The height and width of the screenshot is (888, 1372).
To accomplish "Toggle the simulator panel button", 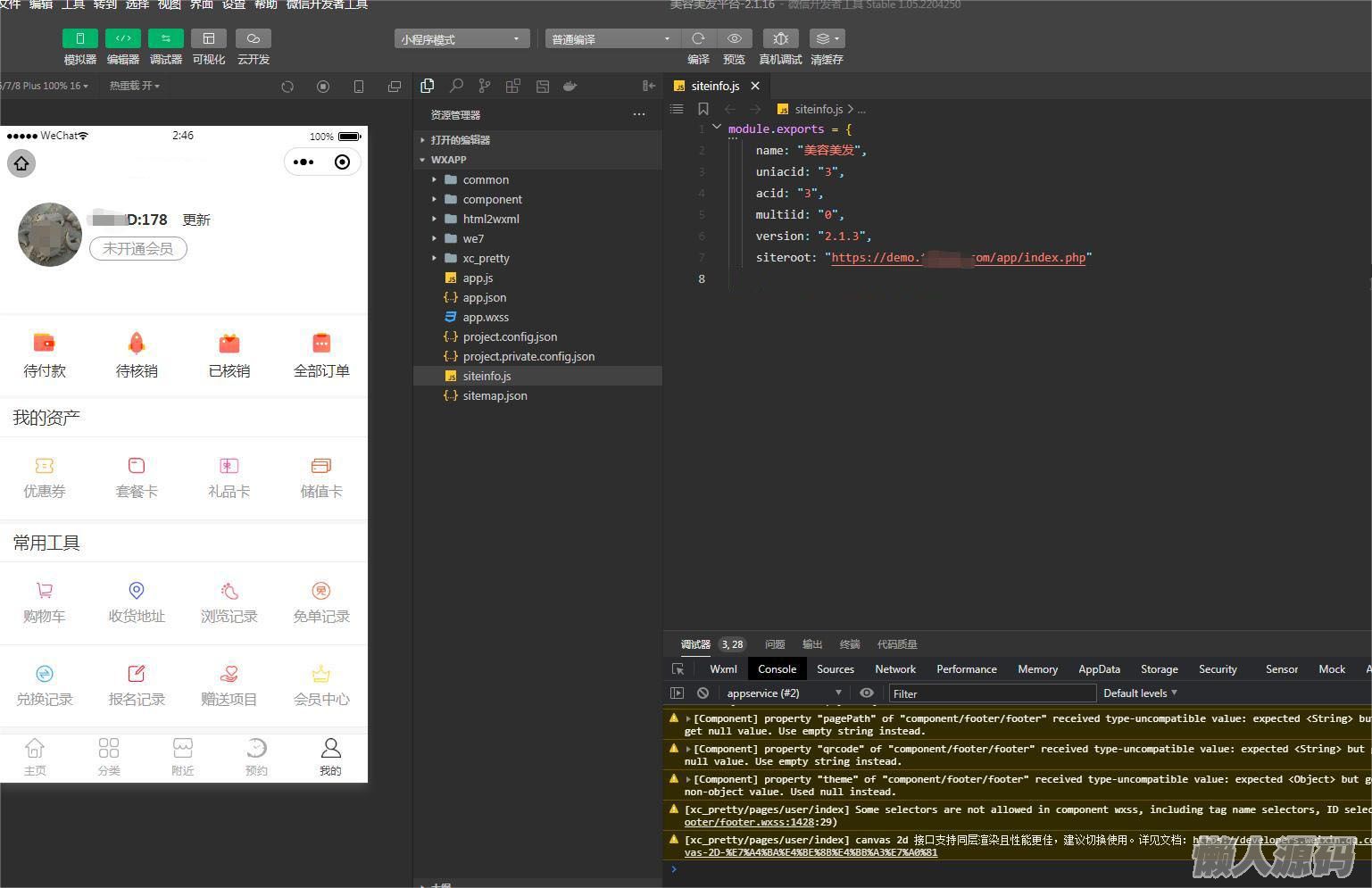I will [x=79, y=38].
